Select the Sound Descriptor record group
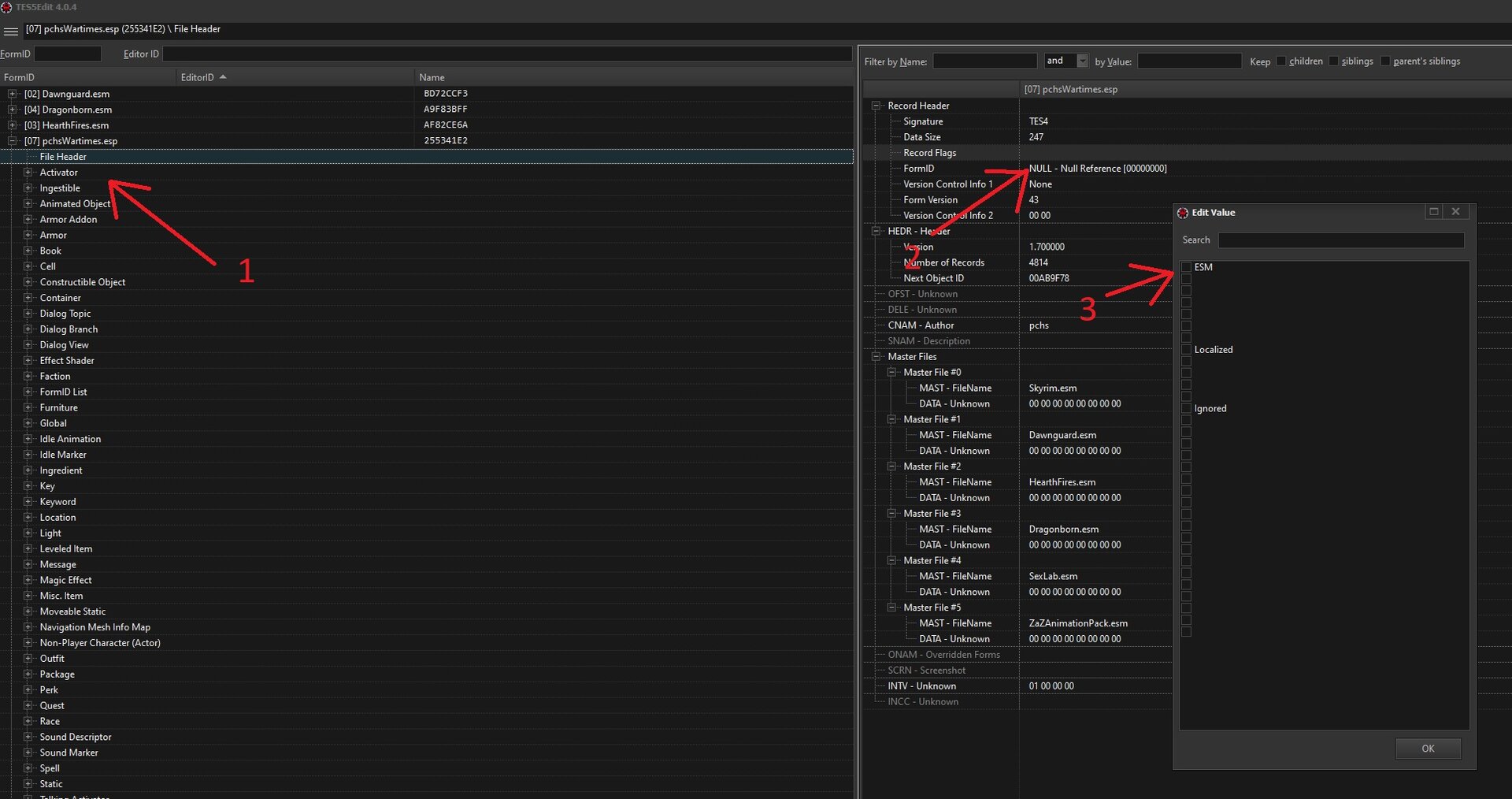 click(x=76, y=737)
